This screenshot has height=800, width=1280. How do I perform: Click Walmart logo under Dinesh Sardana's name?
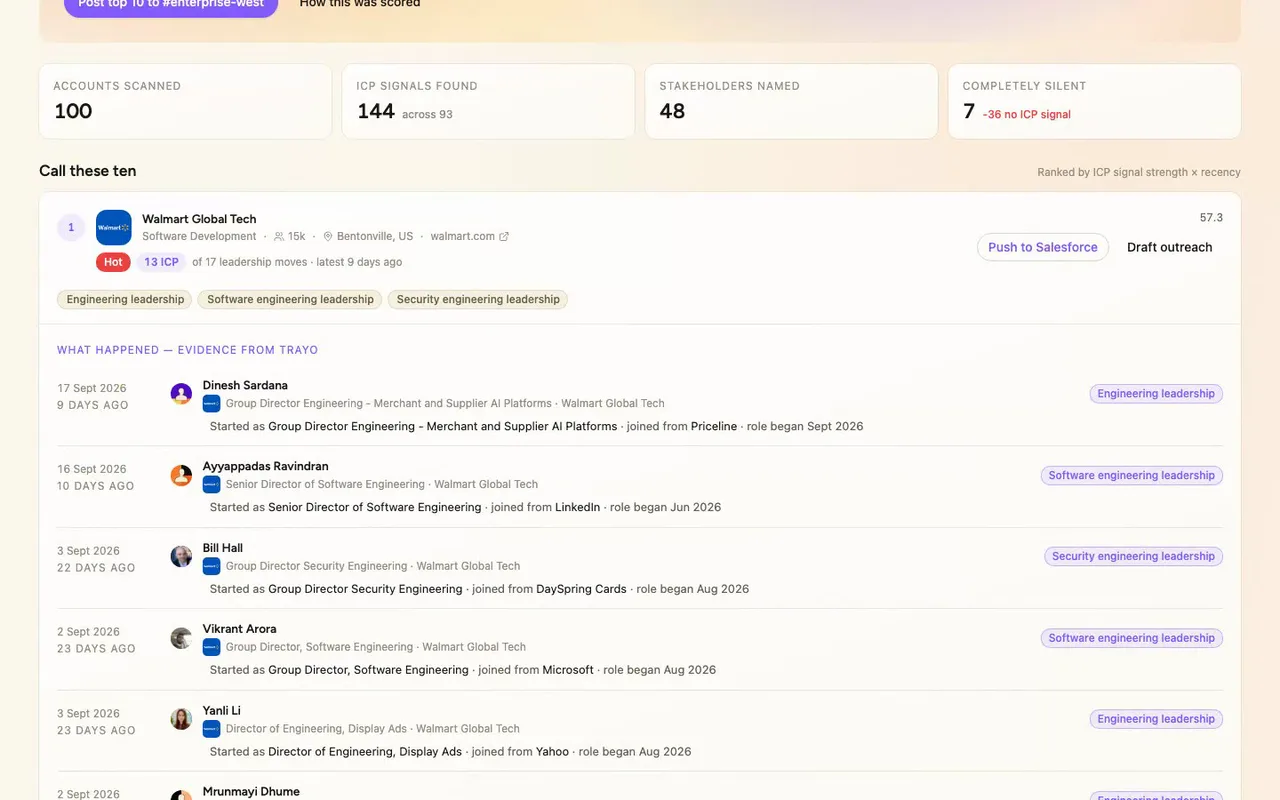[211, 403]
